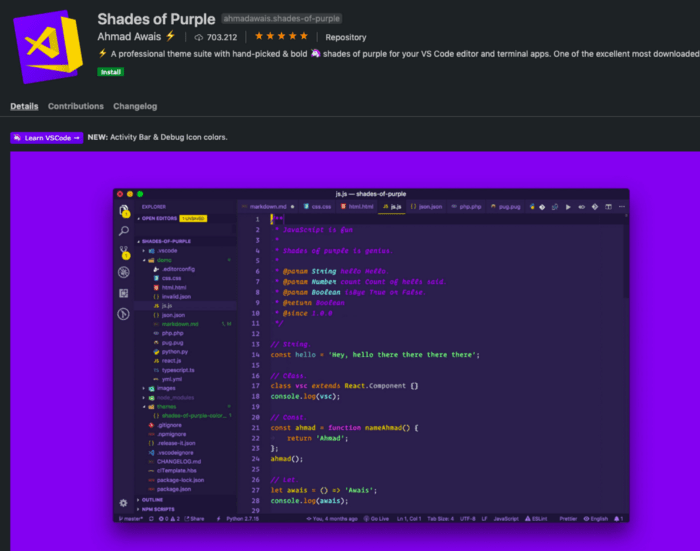Click the run play icon in preview toolbar
700x551 pixels.
click(568, 207)
